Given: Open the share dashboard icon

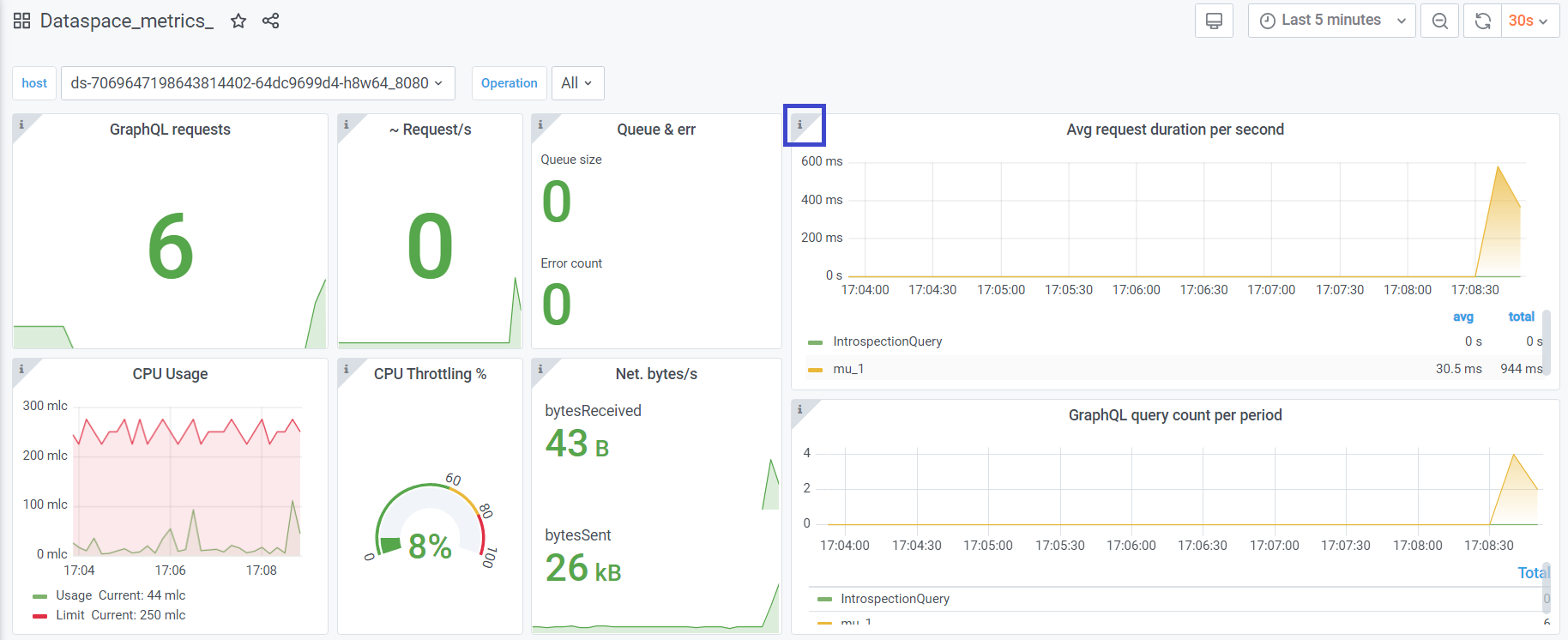Looking at the screenshot, I should pyautogui.click(x=271, y=21).
